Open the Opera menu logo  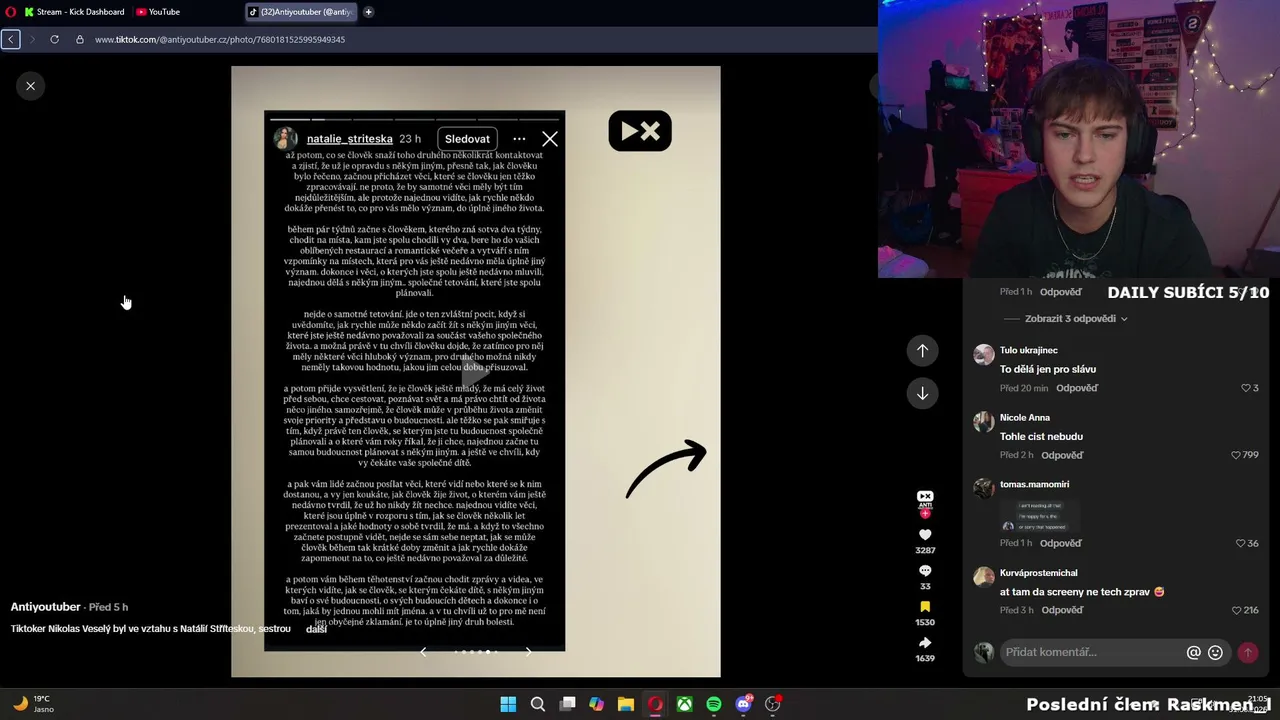[9, 12]
